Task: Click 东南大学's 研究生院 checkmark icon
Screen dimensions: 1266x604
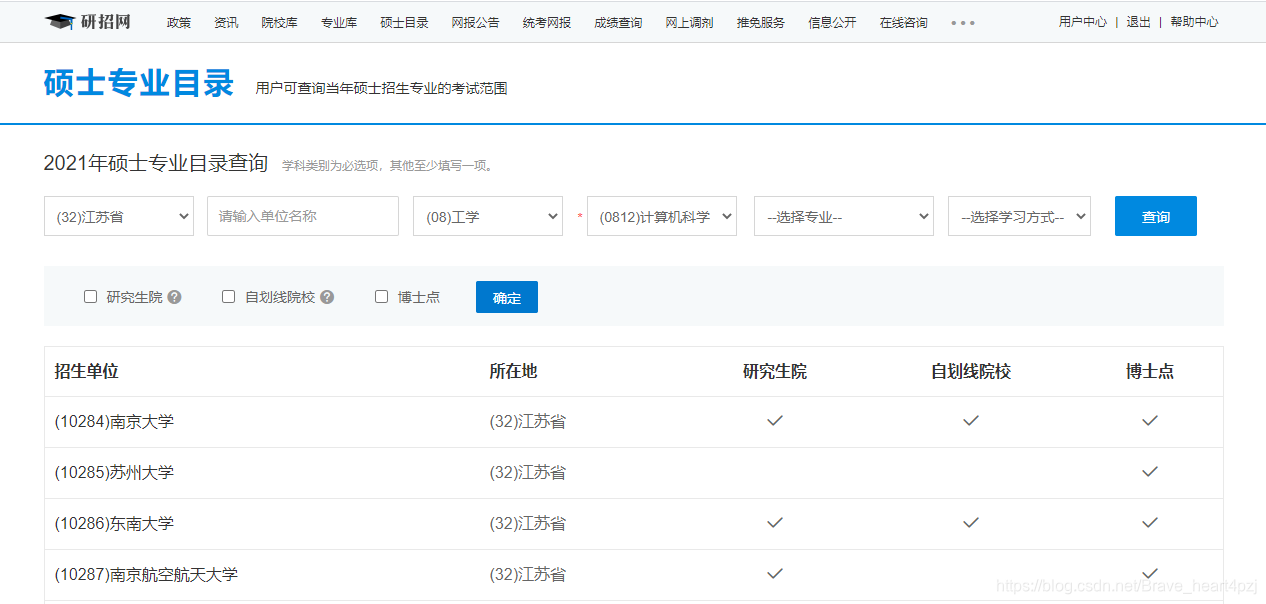Action: [775, 522]
